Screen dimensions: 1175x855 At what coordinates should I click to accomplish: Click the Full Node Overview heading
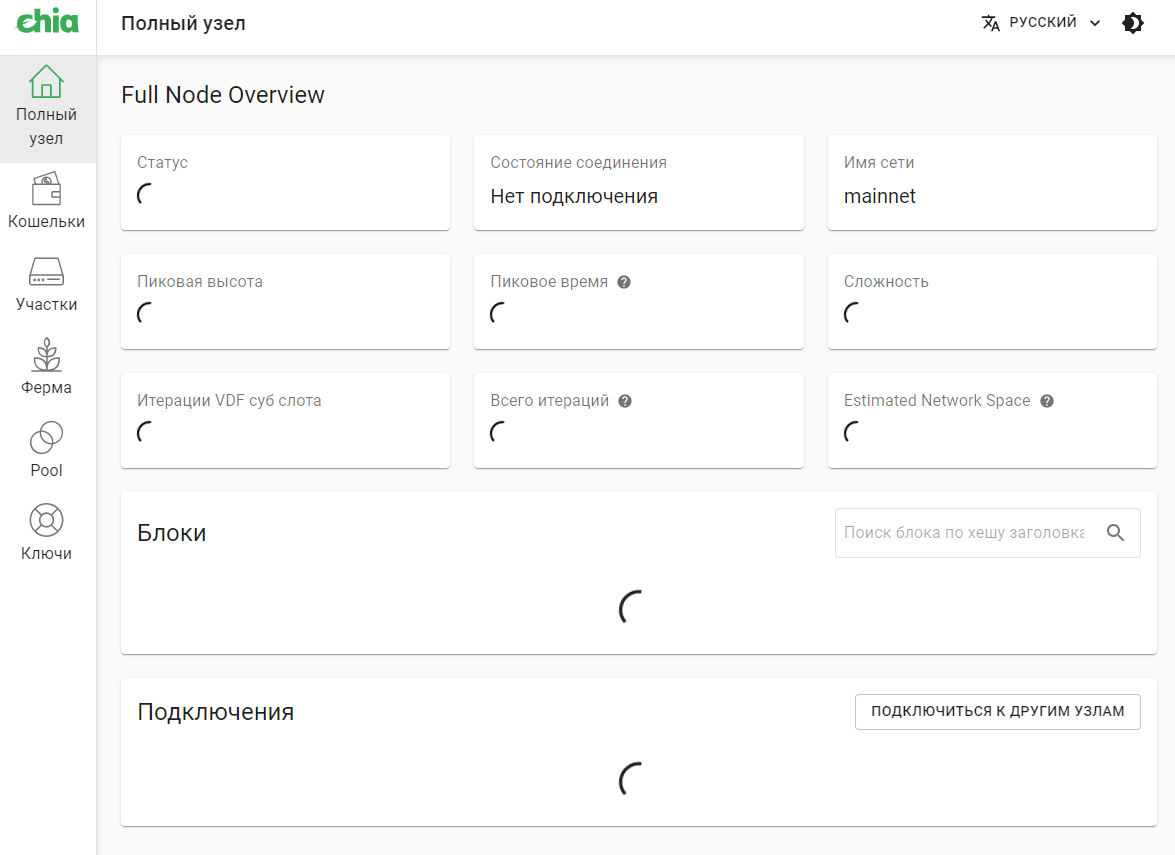coord(223,95)
